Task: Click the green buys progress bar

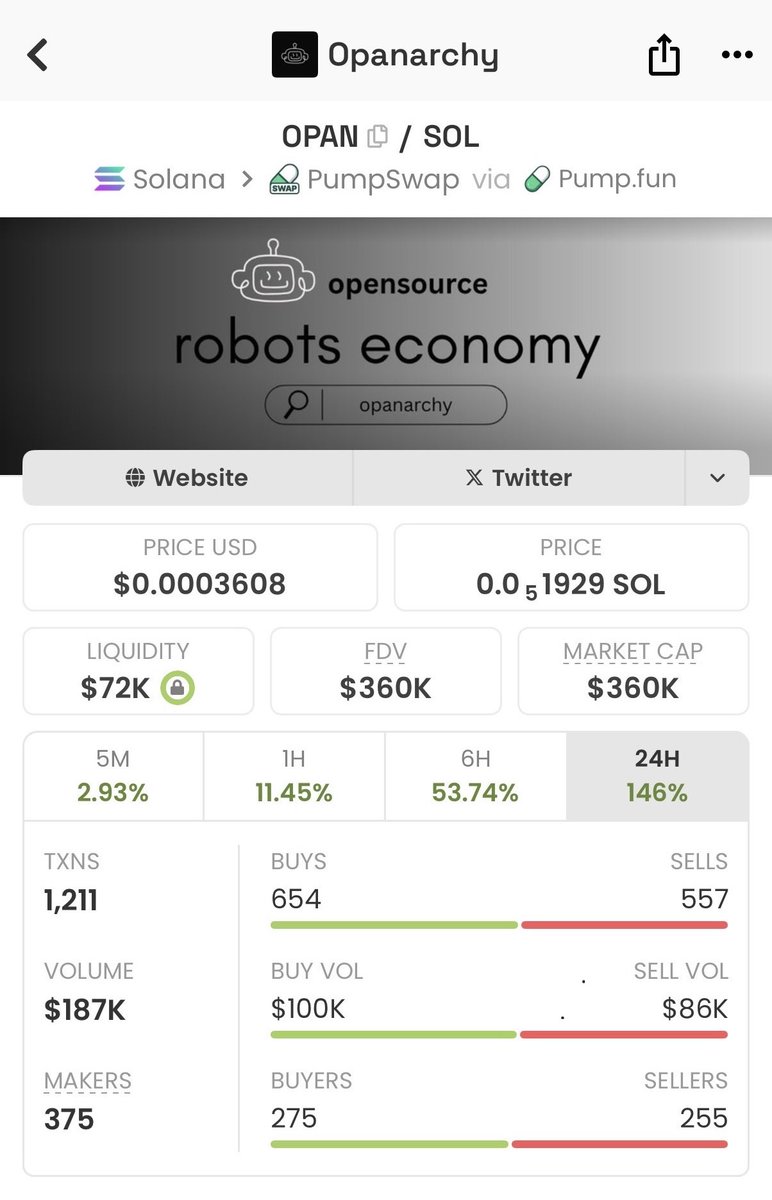Action: 393,925
